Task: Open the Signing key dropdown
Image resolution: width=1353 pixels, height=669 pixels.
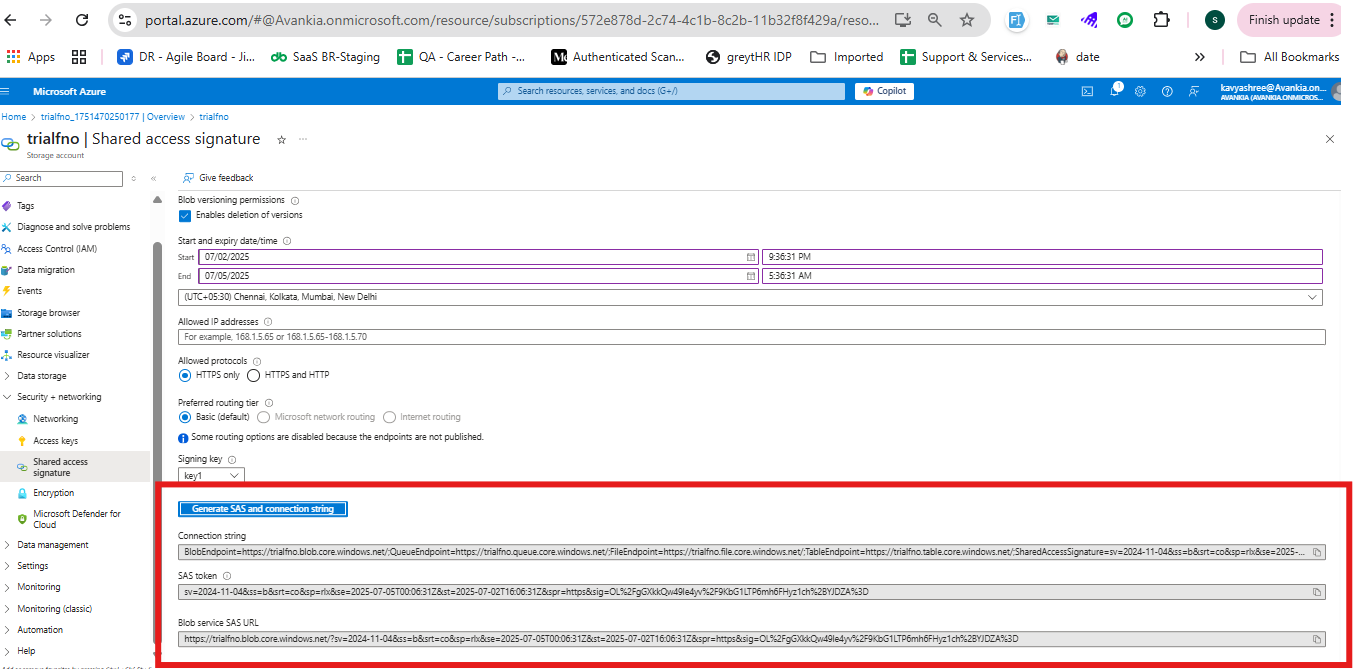Action: 210,476
